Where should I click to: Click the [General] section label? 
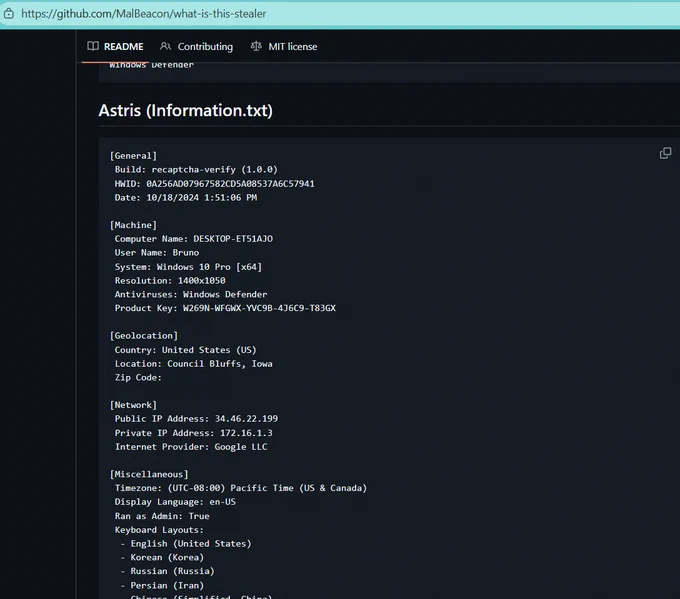[x=134, y=156]
